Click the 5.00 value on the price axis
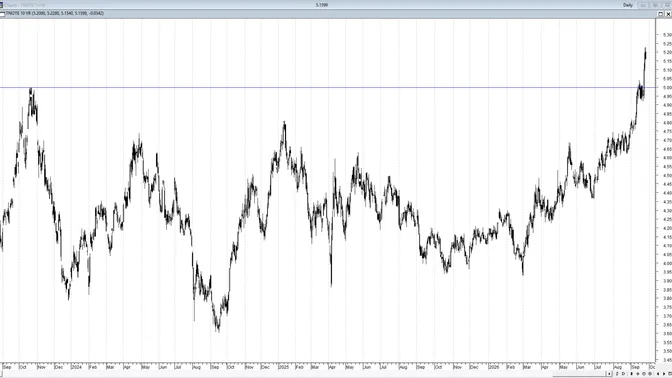672x378 pixels. coord(667,87)
